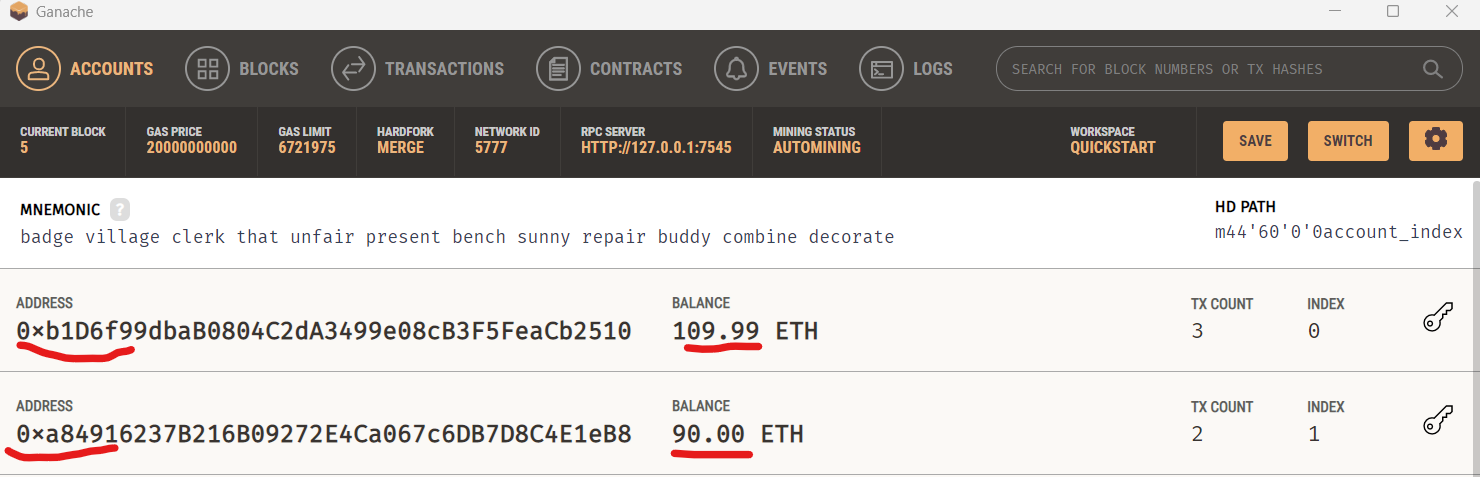Click the Switch workspace button

click(x=1348, y=141)
